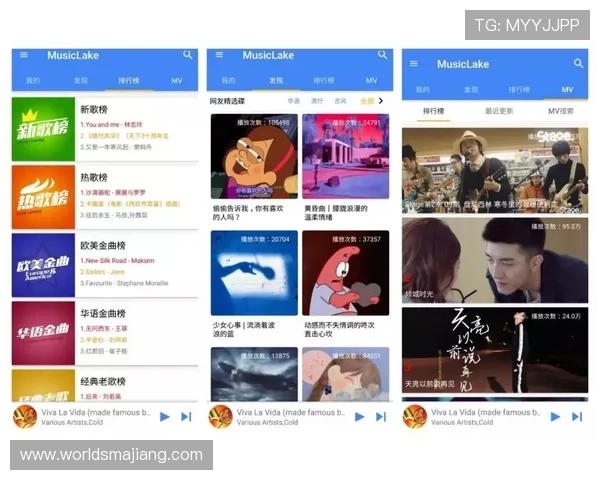Switch to MV tab on the middle screen

tap(372, 81)
